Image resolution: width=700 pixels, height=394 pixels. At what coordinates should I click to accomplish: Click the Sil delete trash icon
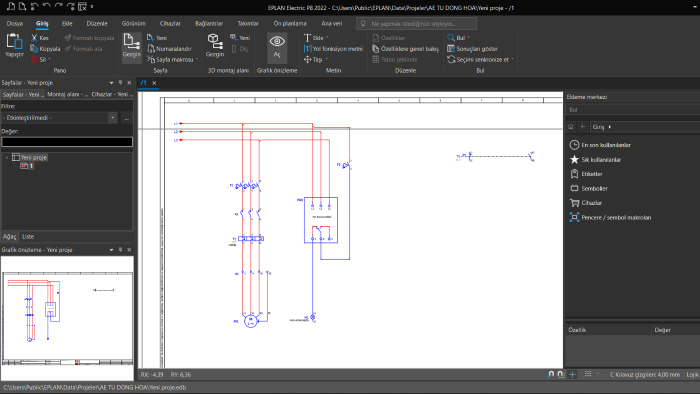point(34,59)
